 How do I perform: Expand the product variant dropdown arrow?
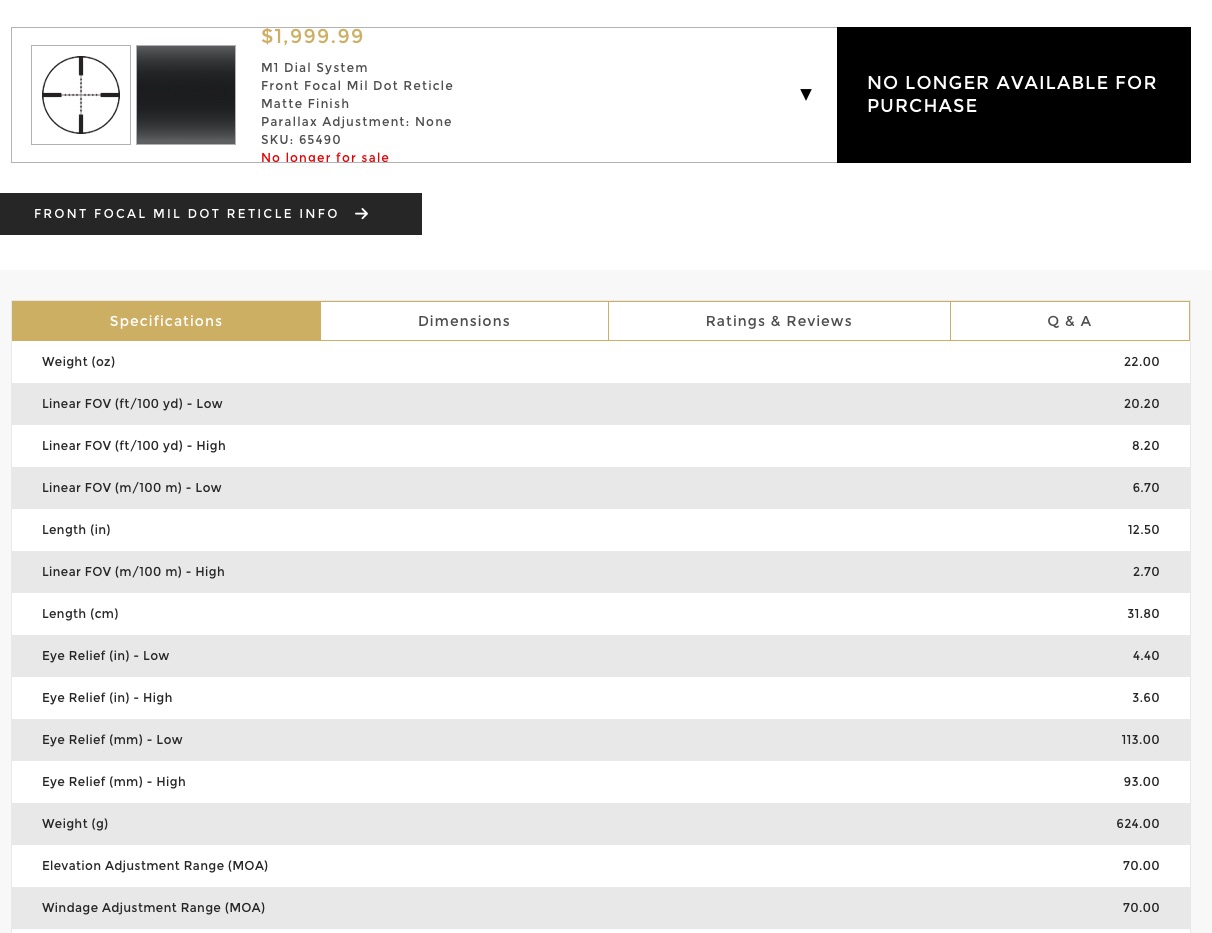[x=805, y=95]
